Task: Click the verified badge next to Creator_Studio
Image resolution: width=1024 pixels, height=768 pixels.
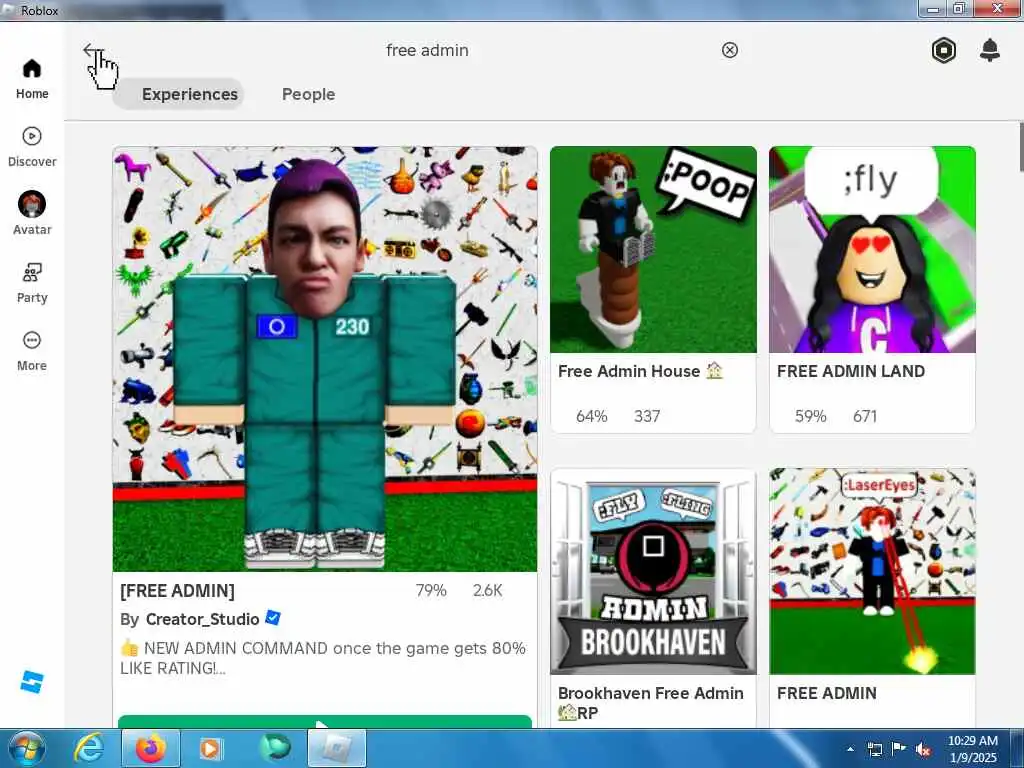Action: click(x=273, y=618)
